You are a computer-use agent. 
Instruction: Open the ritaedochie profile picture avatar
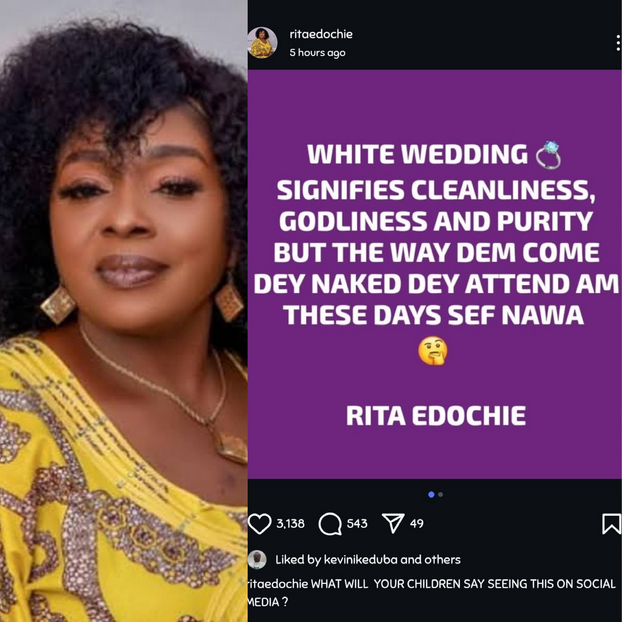[x=263, y=43]
